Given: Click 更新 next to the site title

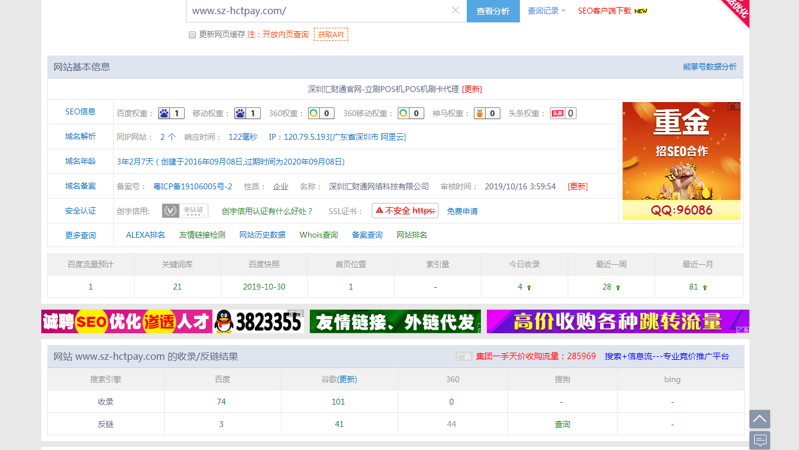Looking at the screenshot, I should click(x=472, y=89).
